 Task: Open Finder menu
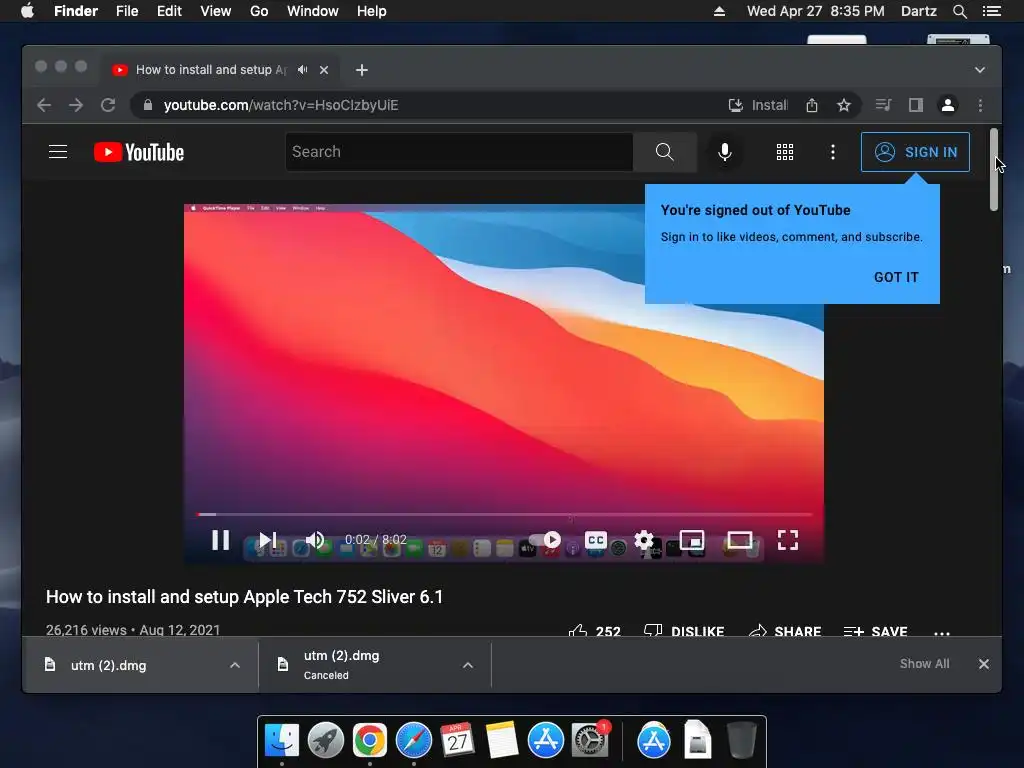click(76, 11)
